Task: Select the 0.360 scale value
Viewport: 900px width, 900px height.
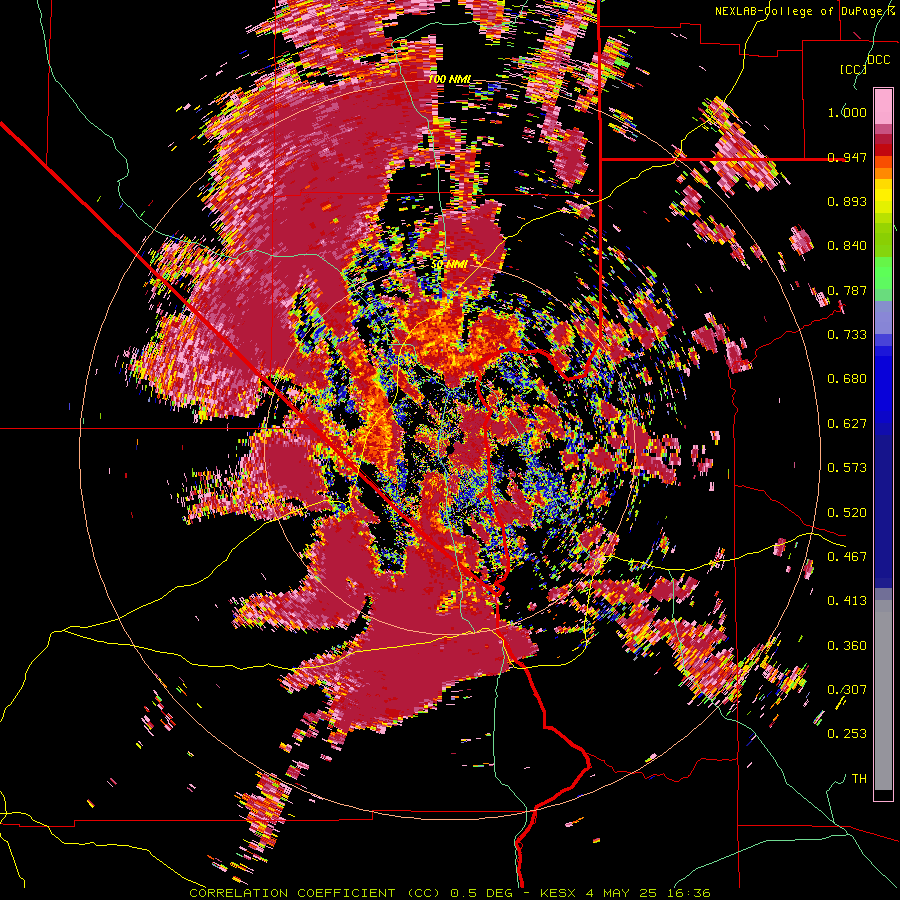Action: tap(847, 645)
